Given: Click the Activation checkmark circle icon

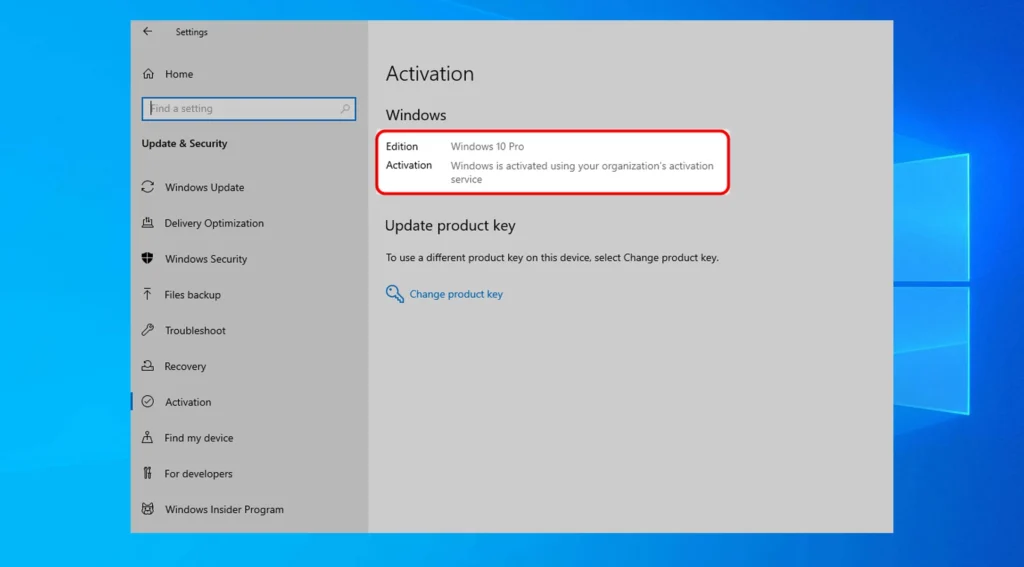Looking at the screenshot, I should (148, 402).
